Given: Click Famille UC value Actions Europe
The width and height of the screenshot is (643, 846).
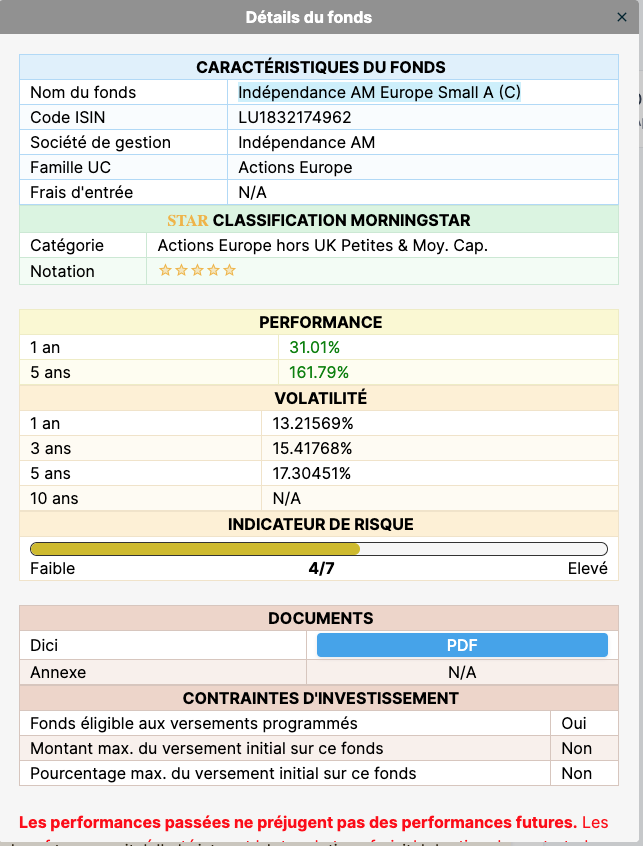Looking at the screenshot, I should 295,167.
